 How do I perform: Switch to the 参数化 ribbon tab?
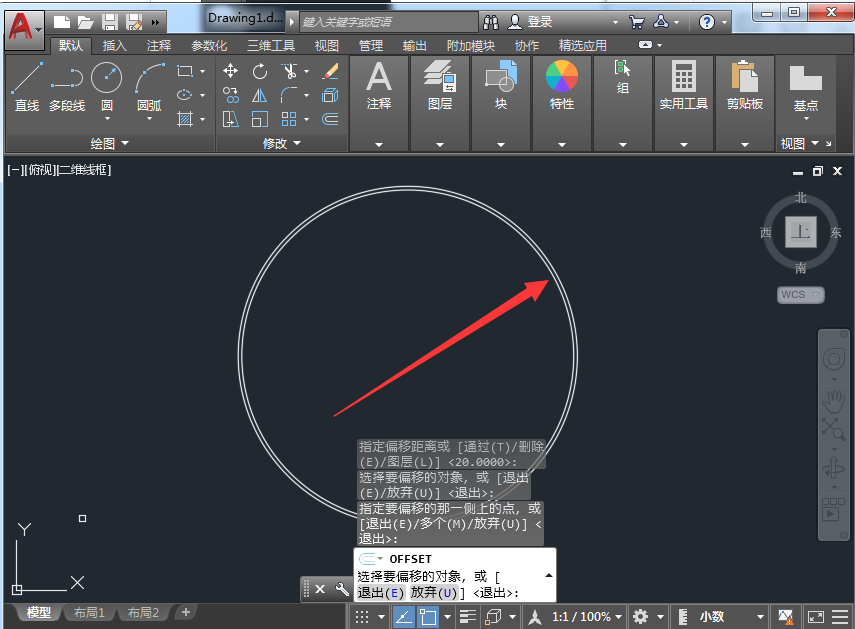[x=209, y=46]
